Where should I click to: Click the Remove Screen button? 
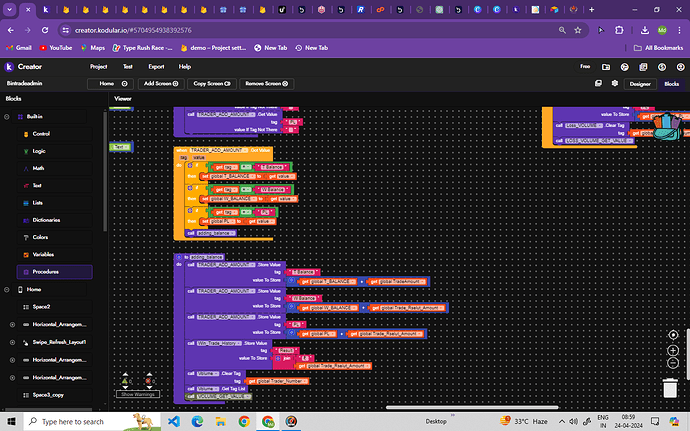click(x=267, y=84)
